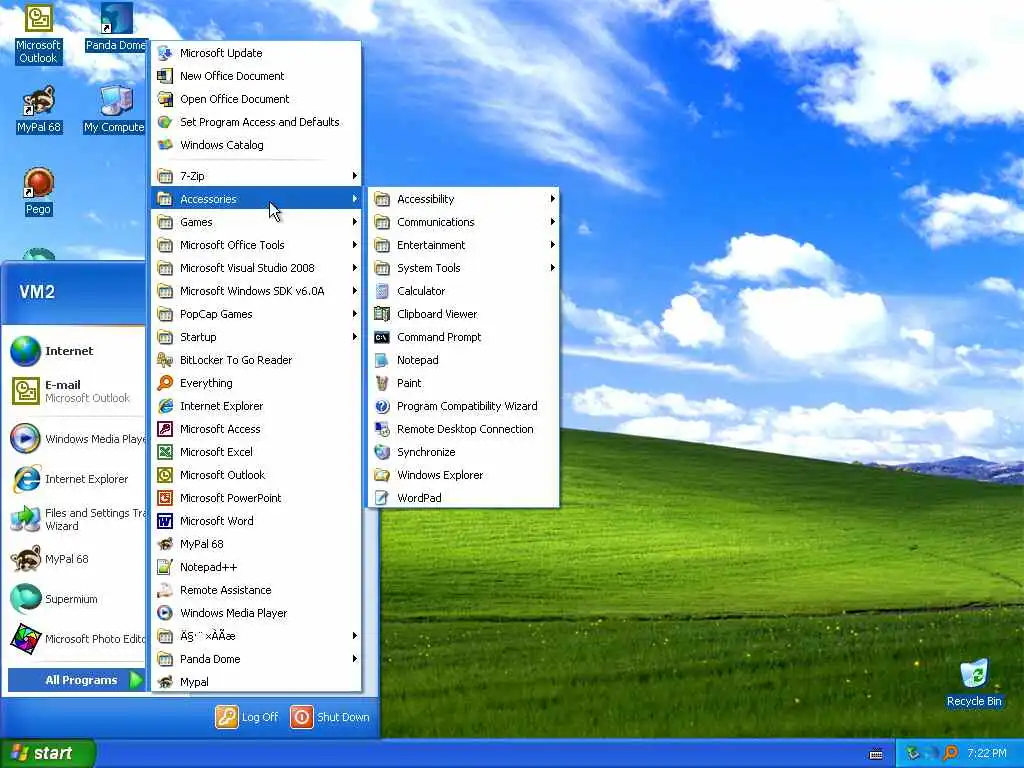Expand Microsoft Office Tools folder
This screenshot has height=768, width=1024.
tap(256, 245)
